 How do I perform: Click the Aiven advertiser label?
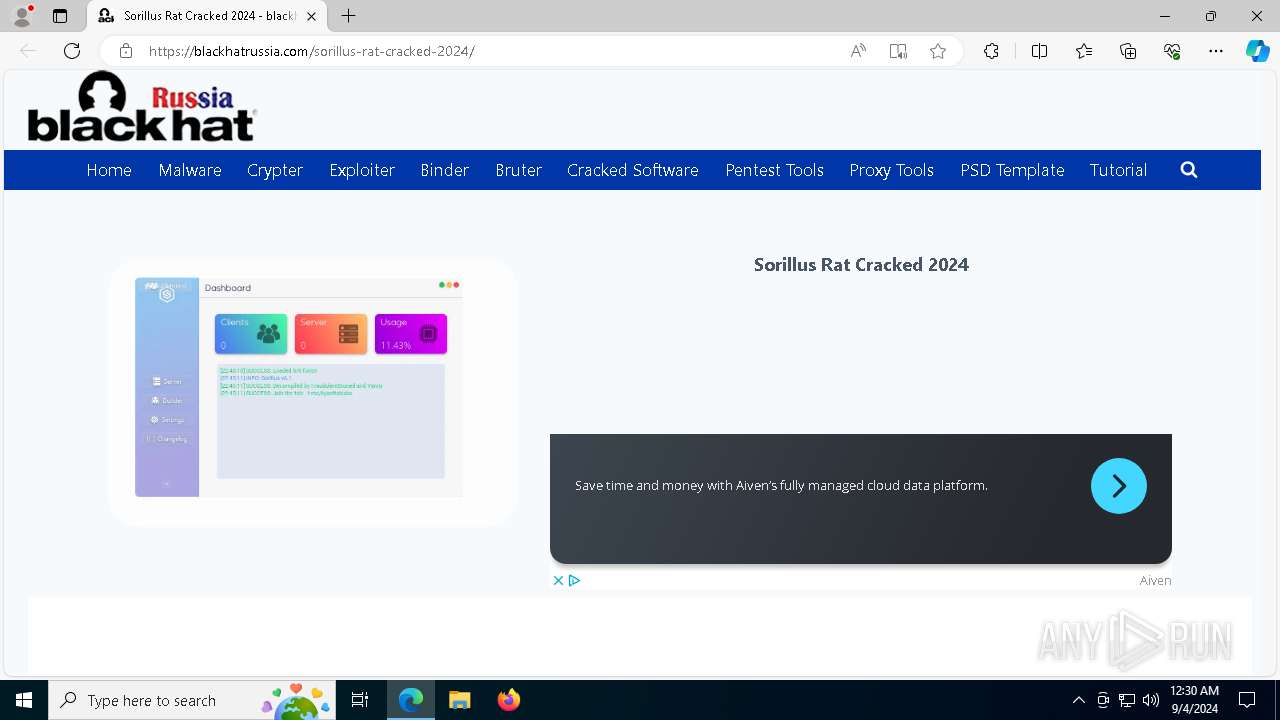tap(1155, 580)
